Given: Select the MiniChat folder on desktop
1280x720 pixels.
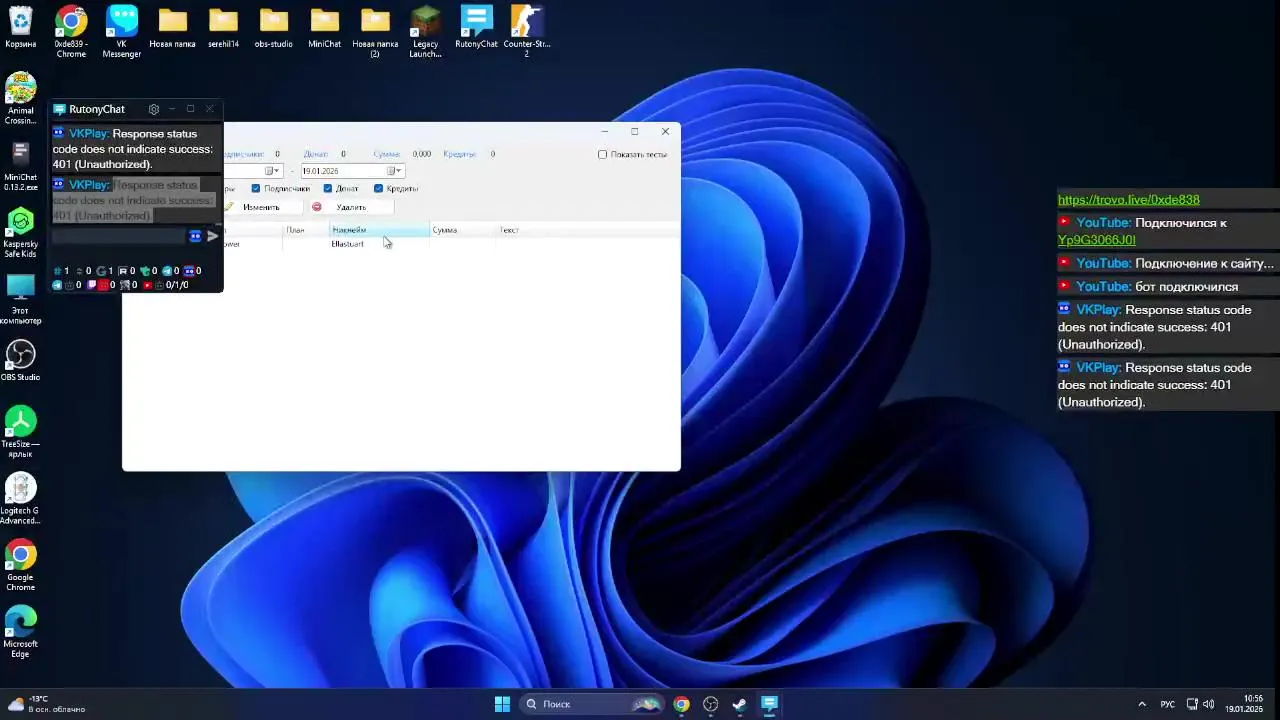Looking at the screenshot, I should click(324, 29).
